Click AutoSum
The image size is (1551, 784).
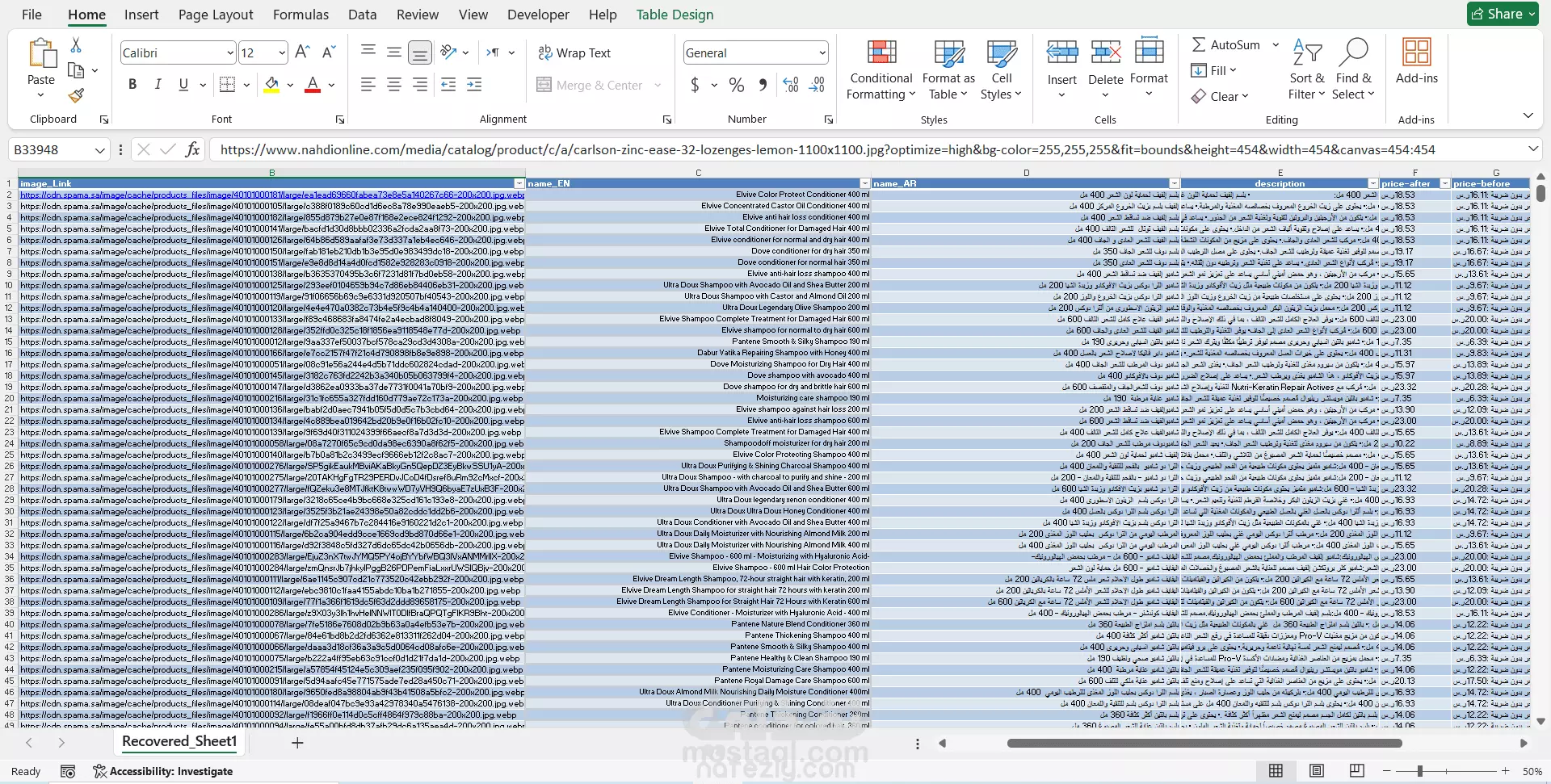pos(1226,45)
